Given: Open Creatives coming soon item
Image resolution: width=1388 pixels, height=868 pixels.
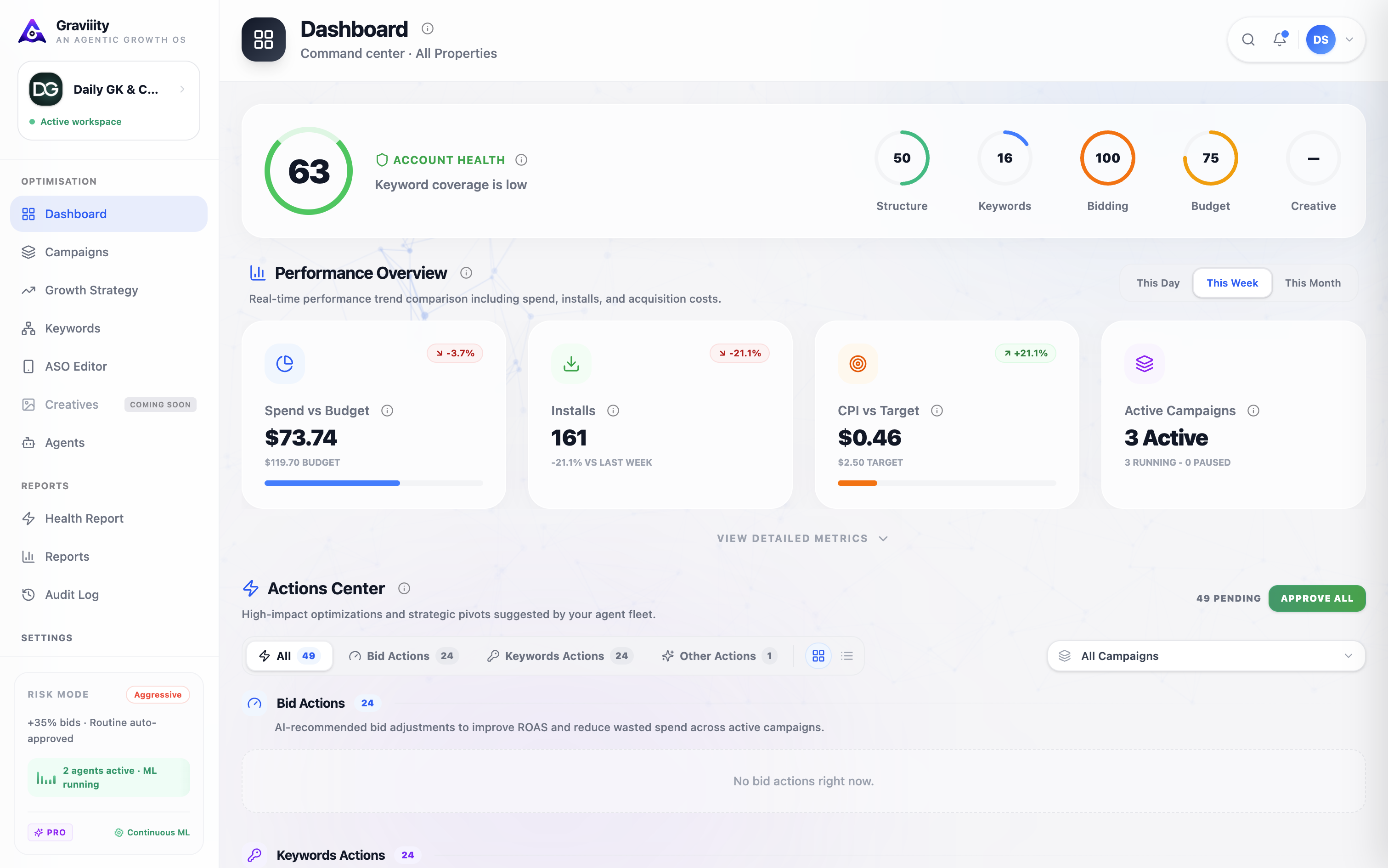Looking at the screenshot, I should point(108,405).
